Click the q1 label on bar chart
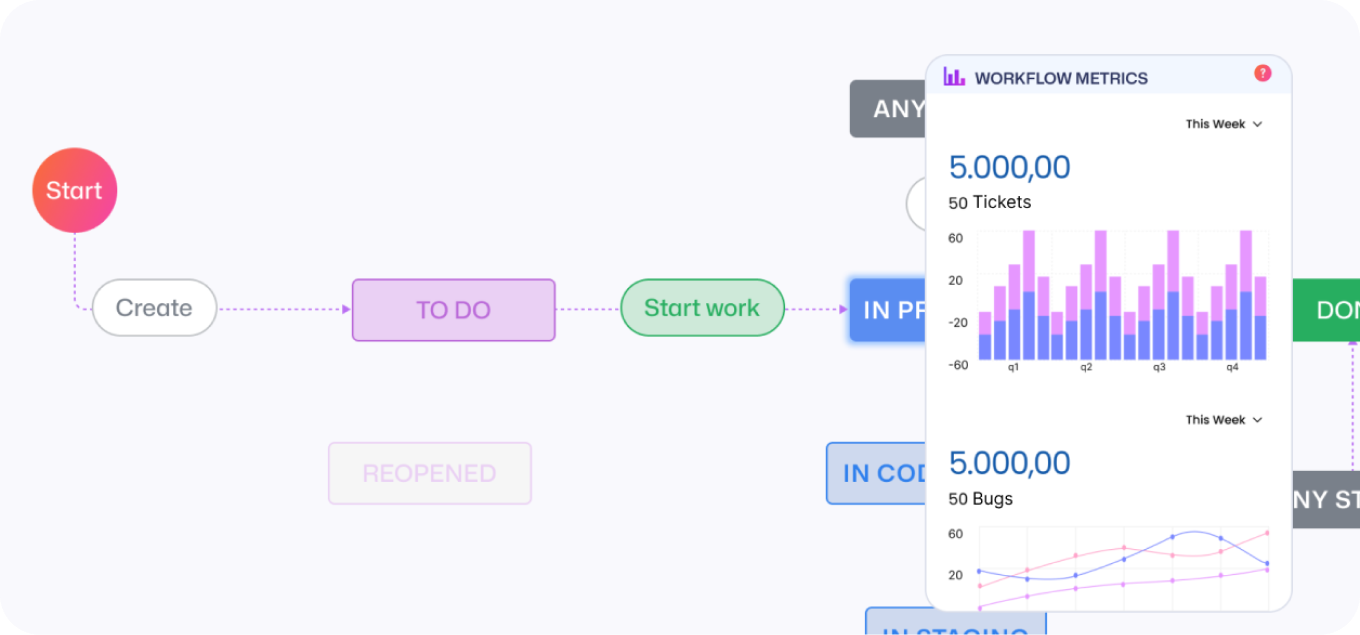Screen dimensions: 1360x635 tap(1013, 367)
